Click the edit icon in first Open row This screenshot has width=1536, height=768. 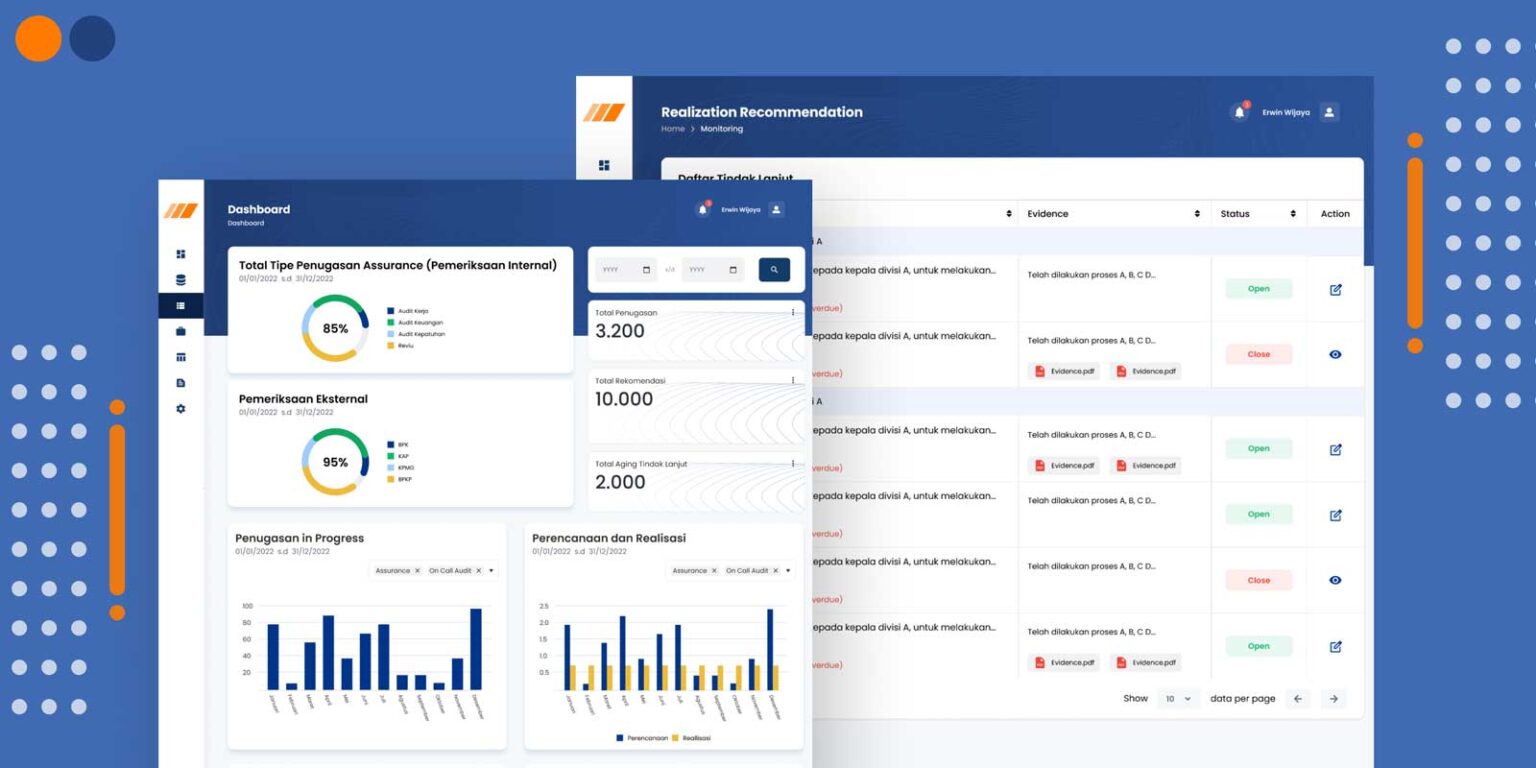click(x=1335, y=290)
